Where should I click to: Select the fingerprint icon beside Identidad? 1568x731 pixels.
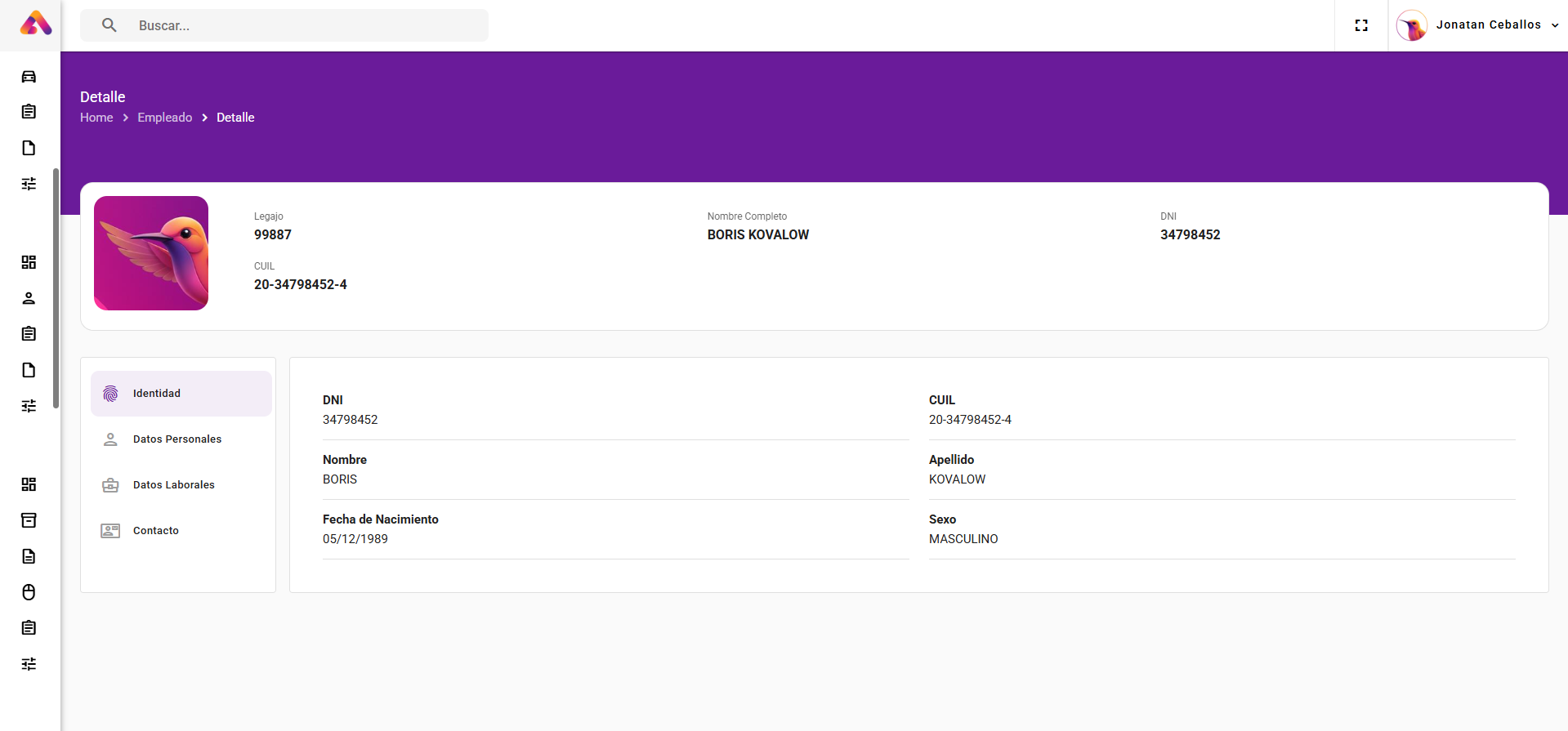[110, 394]
